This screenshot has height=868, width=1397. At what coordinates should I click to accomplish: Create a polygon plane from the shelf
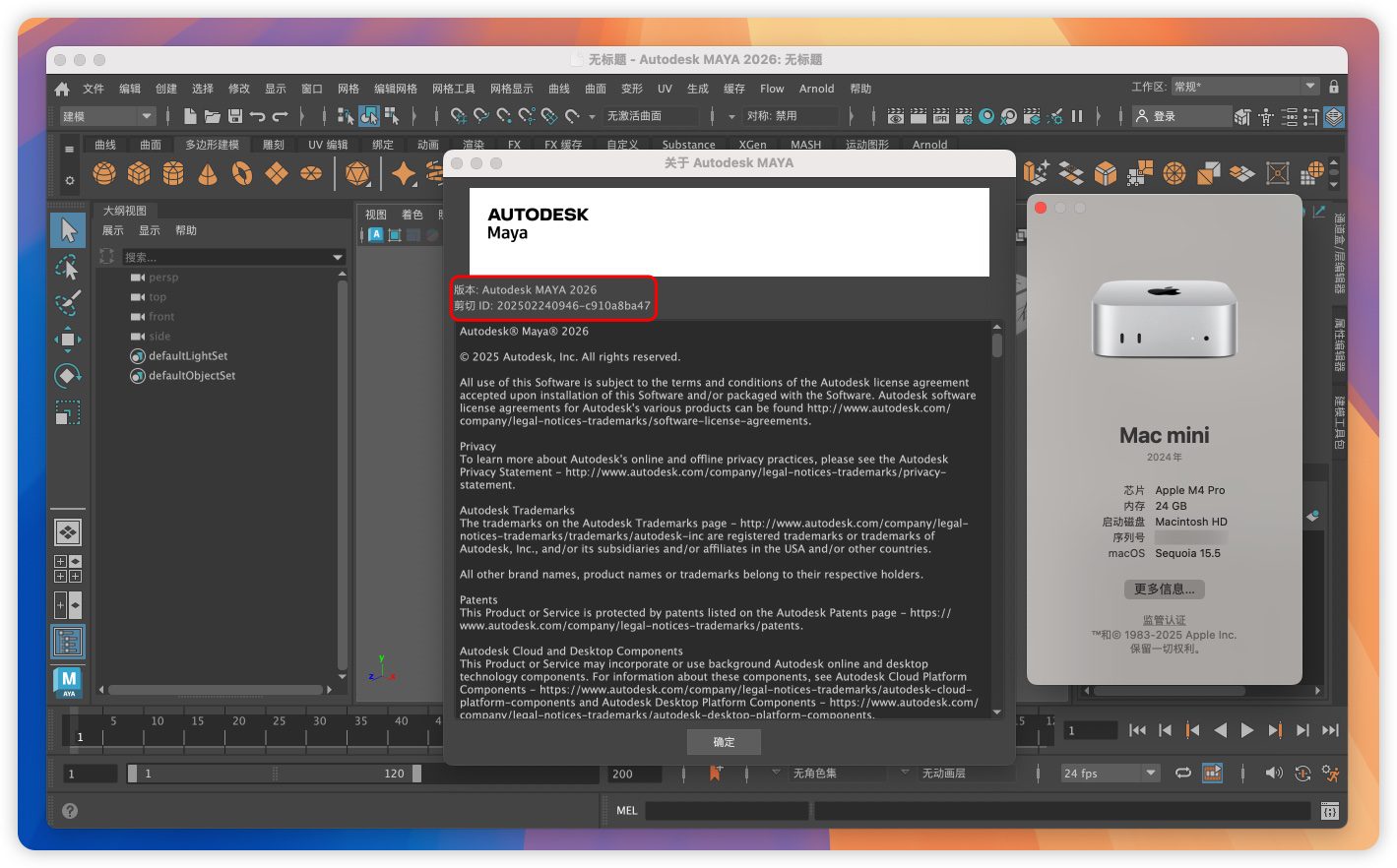pos(277,174)
